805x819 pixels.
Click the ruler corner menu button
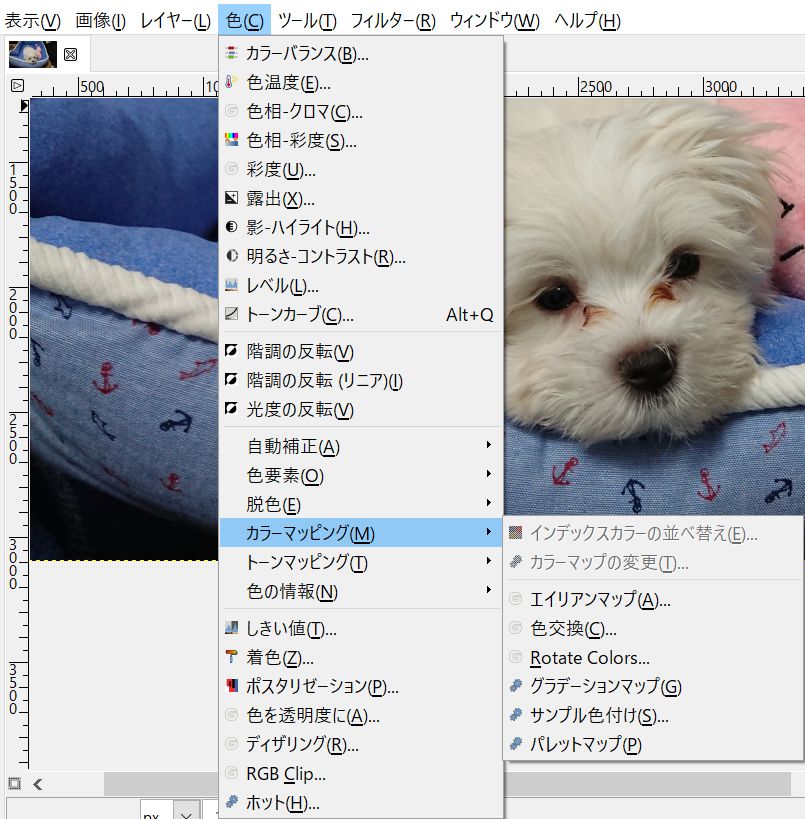17,85
